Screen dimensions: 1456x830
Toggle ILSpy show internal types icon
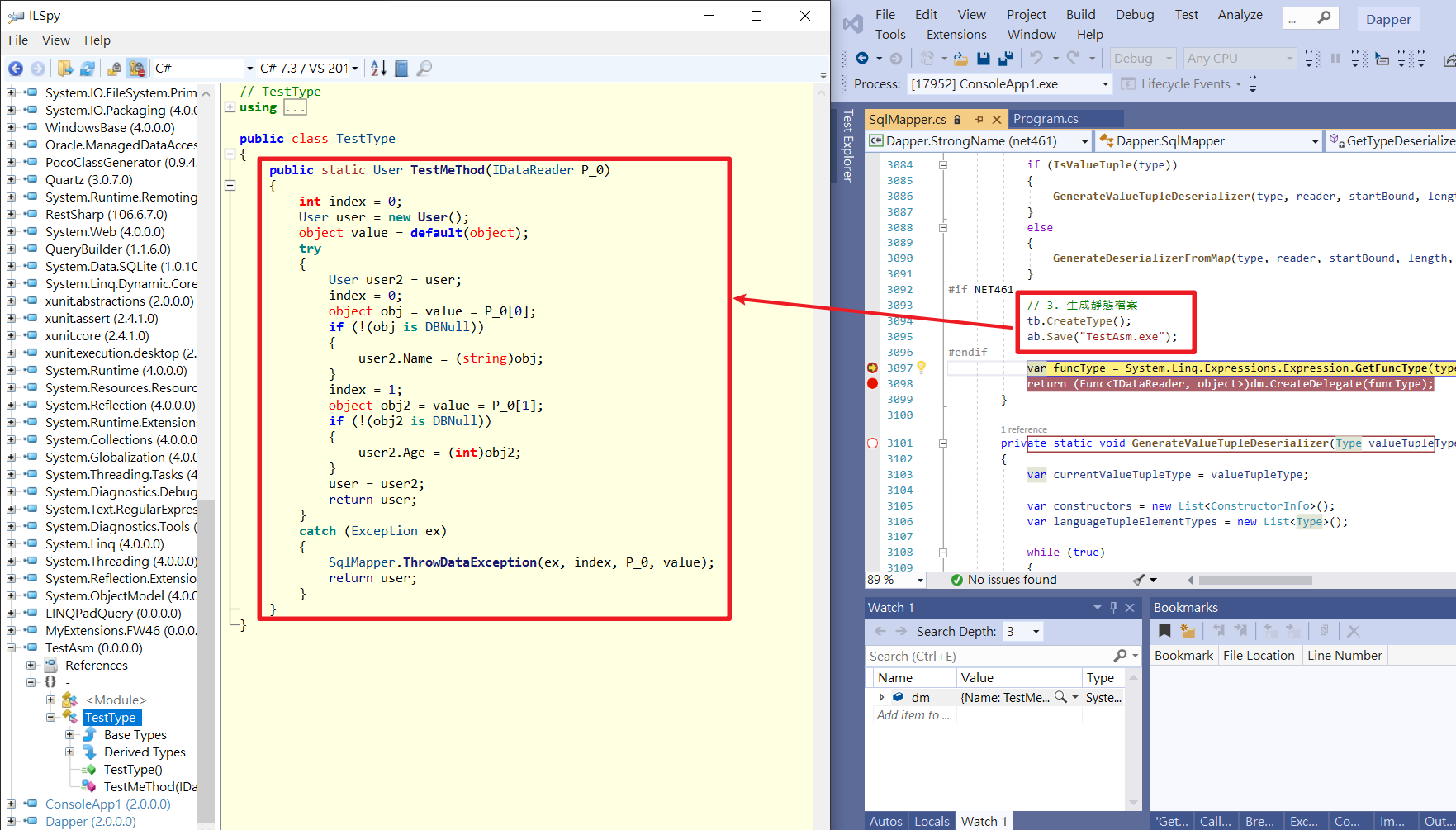[x=115, y=69]
